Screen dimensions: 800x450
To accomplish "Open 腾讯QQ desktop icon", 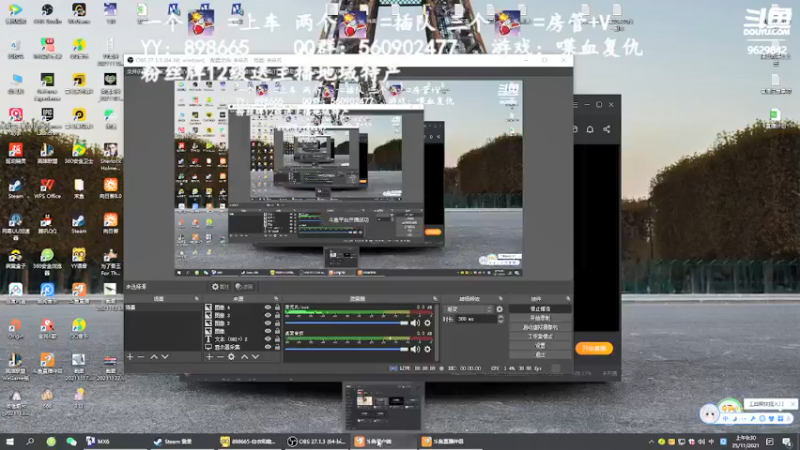I will pos(47,223).
